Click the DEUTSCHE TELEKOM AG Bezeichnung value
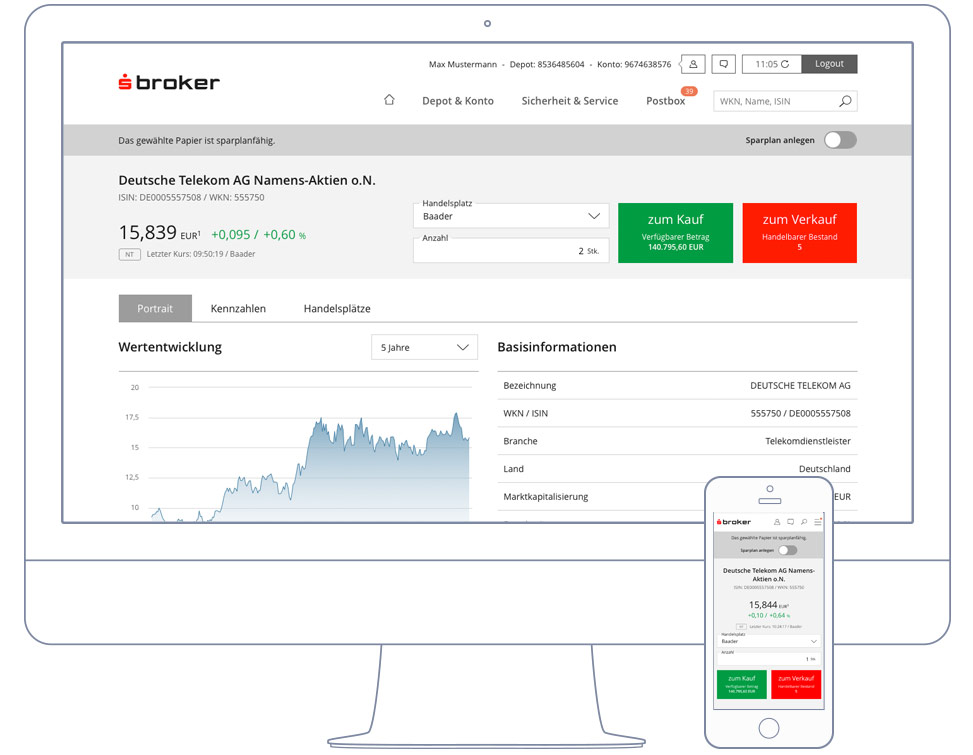Screen dimensions: 973x755 [x=800, y=385]
